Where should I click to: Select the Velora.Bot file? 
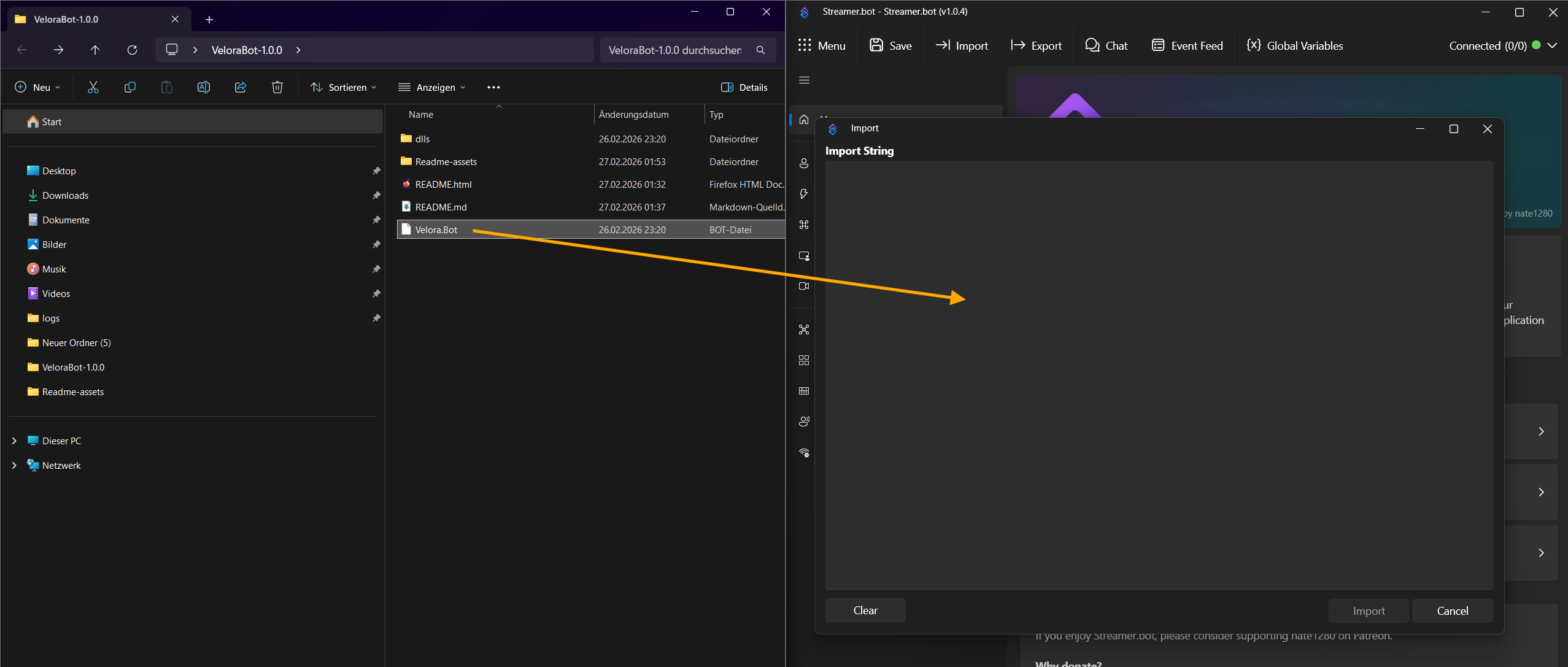click(436, 229)
